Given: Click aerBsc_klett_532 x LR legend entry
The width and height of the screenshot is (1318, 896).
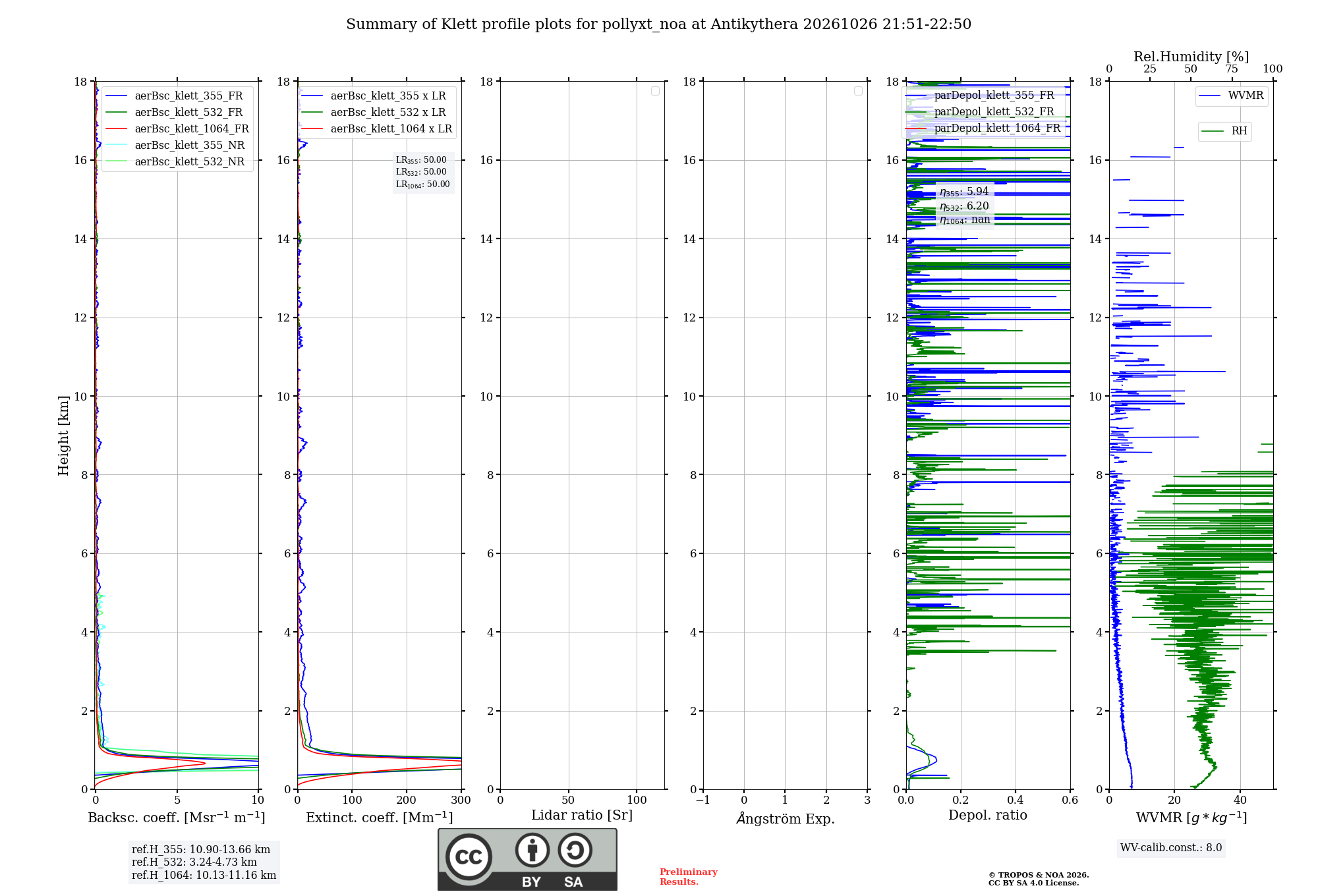Looking at the screenshot, I should click(x=374, y=113).
